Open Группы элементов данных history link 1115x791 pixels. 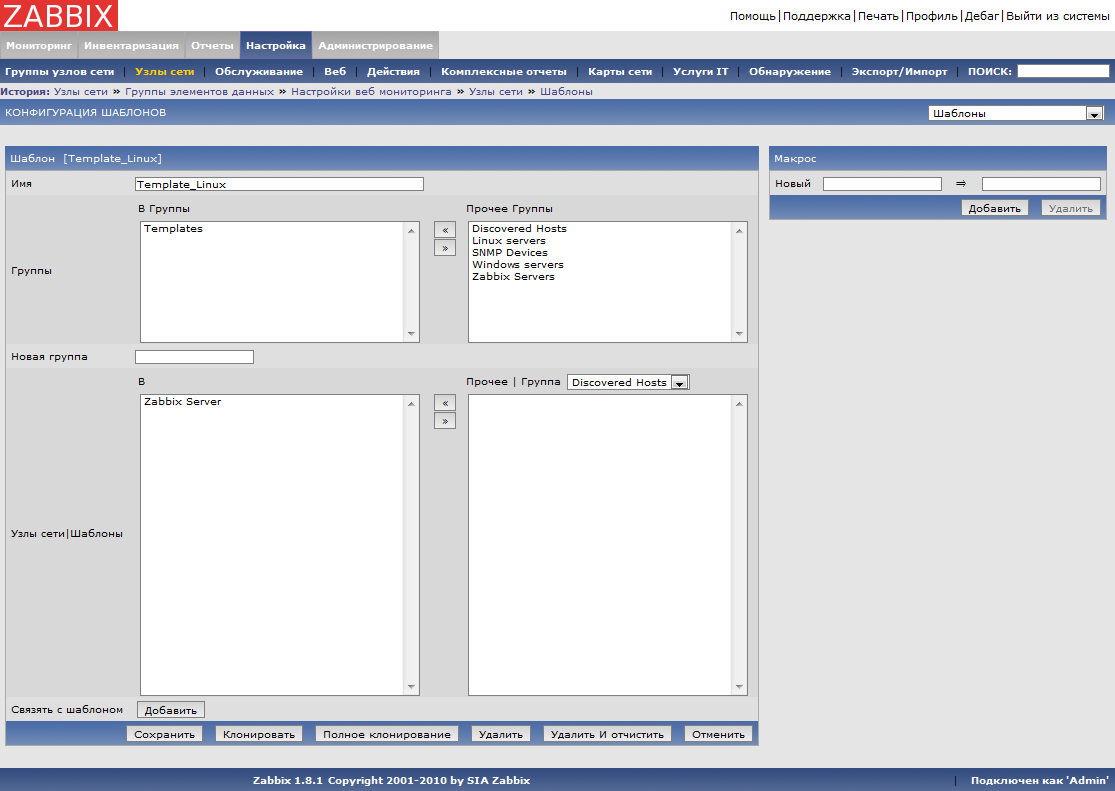pyautogui.click(x=199, y=91)
